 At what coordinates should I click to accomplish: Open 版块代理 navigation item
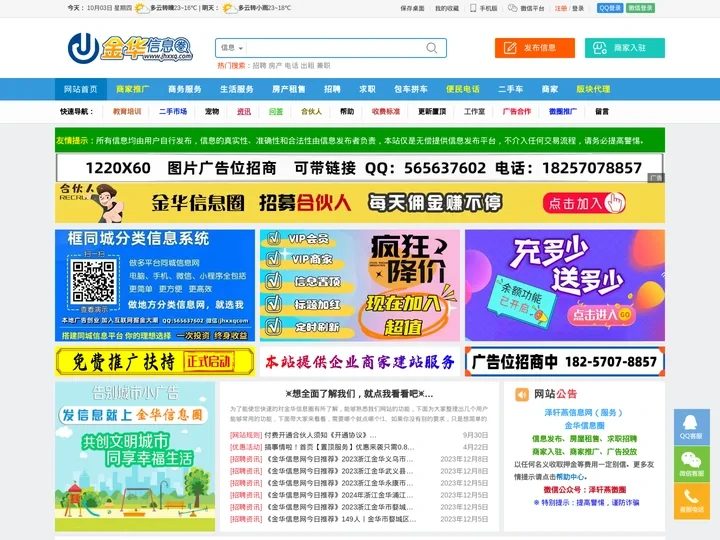click(x=593, y=89)
